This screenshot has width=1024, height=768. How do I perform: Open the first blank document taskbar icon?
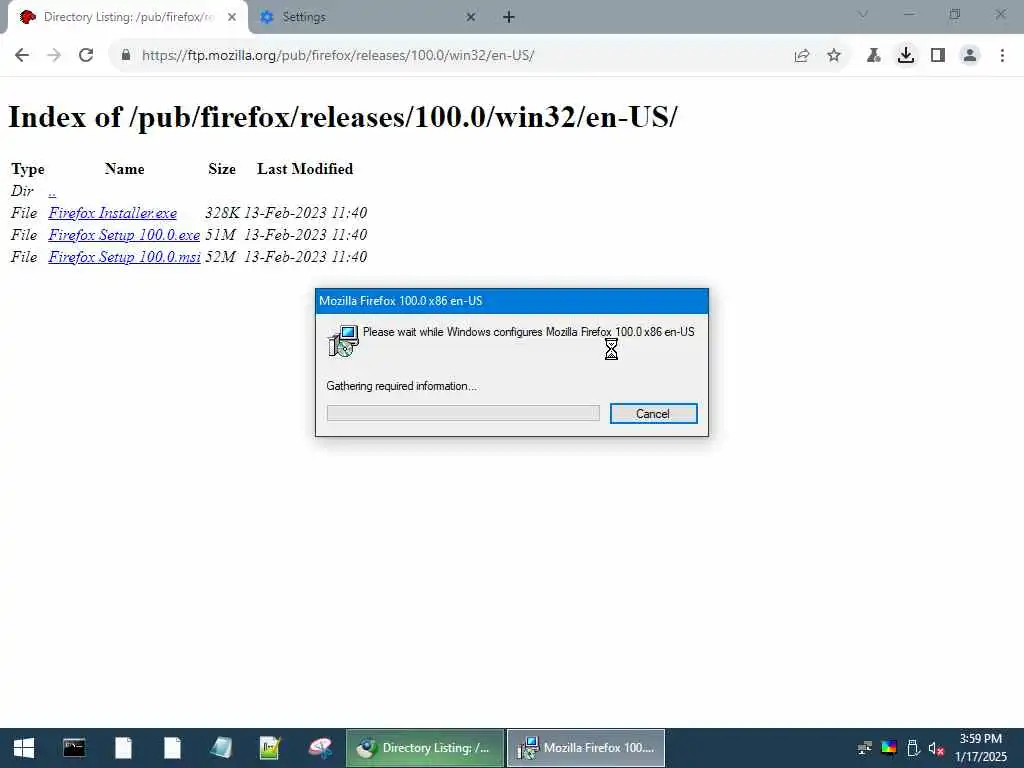coord(123,748)
